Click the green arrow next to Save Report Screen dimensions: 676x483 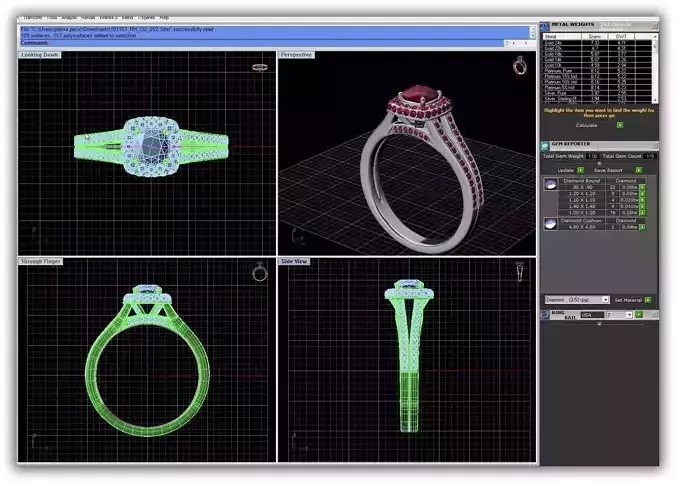[639, 170]
